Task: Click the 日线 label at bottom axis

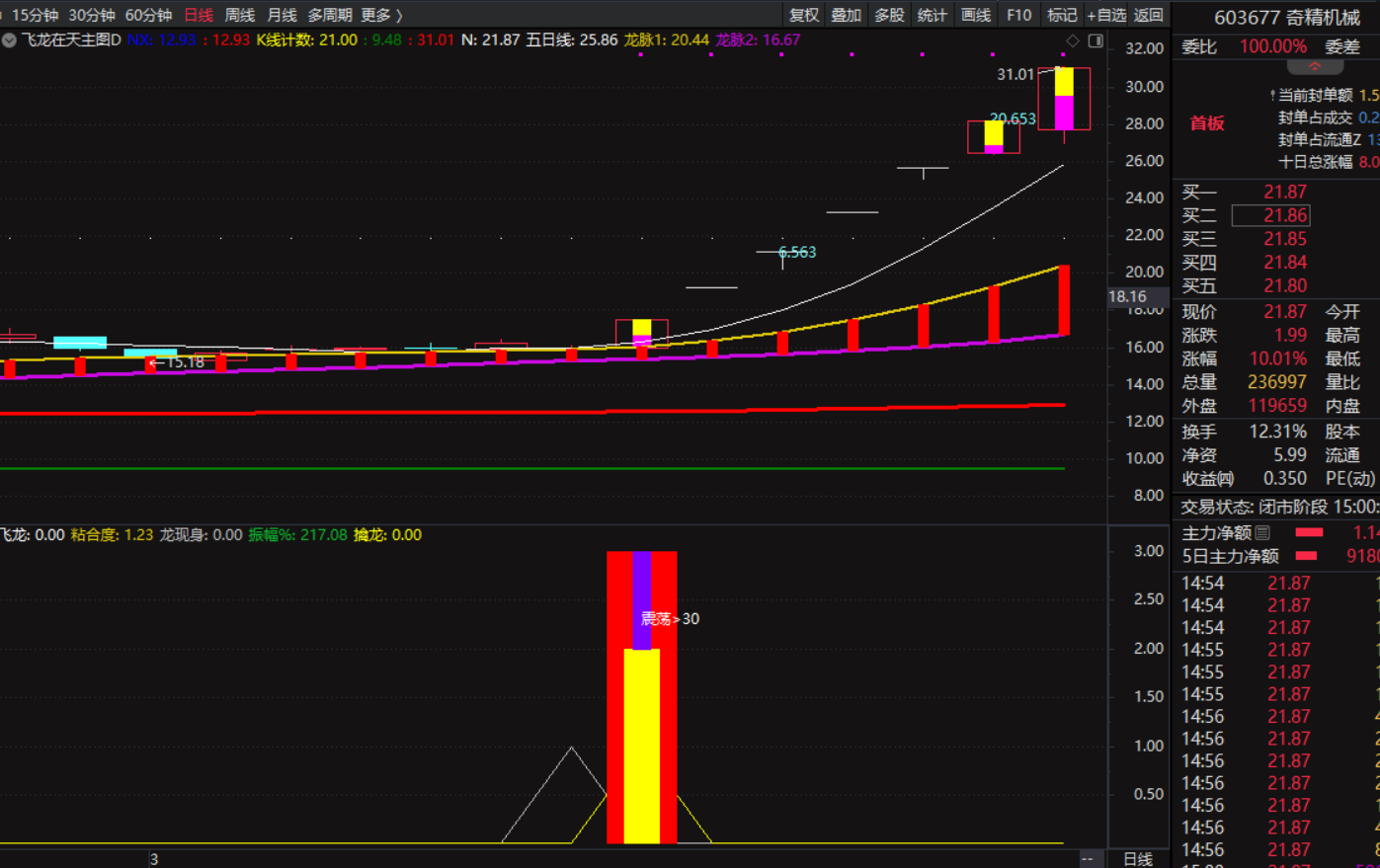Action: 1138,859
